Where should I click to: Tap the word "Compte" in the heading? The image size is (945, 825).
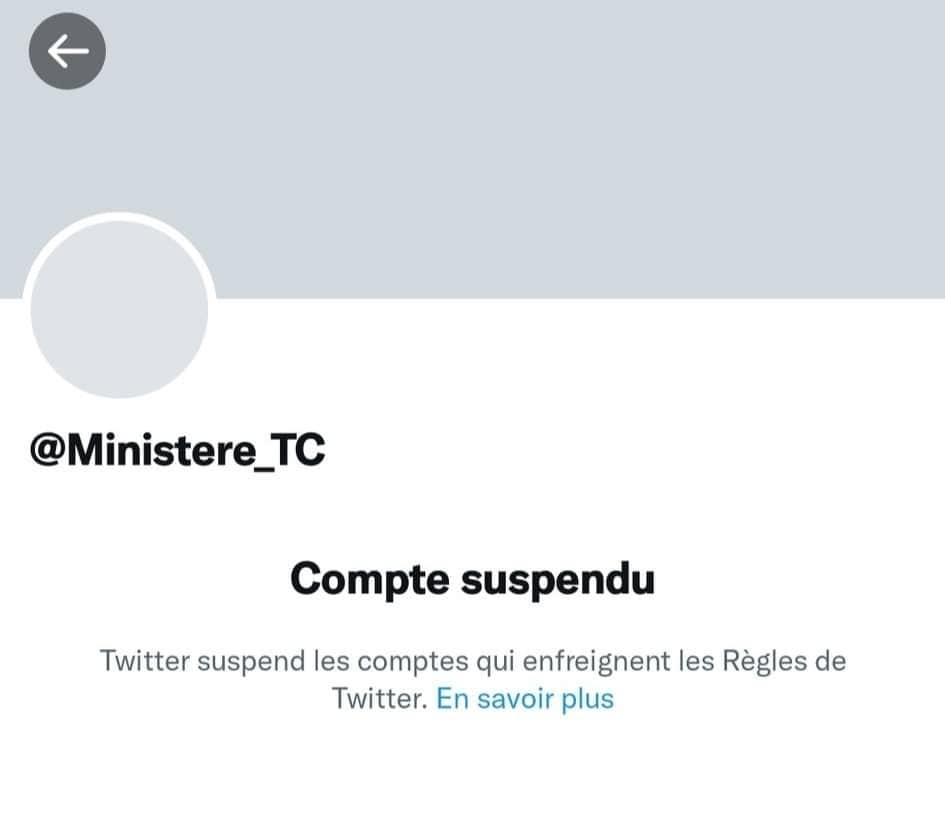click(x=370, y=581)
